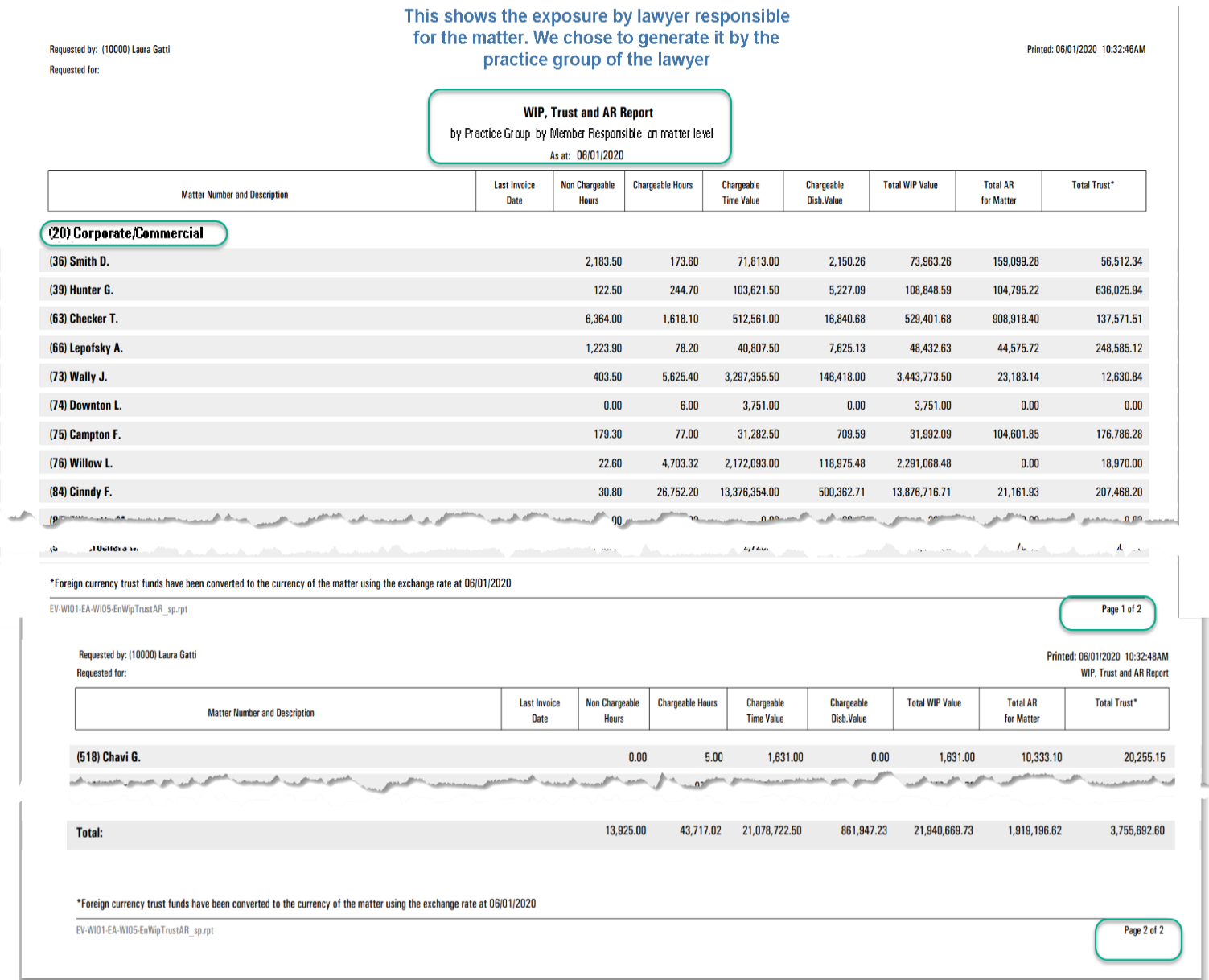Viewport: 1209px width, 980px height.
Task: Select the total trust amount 3,755,692.60
Action: pyautogui.click(x=1137, y=830)
